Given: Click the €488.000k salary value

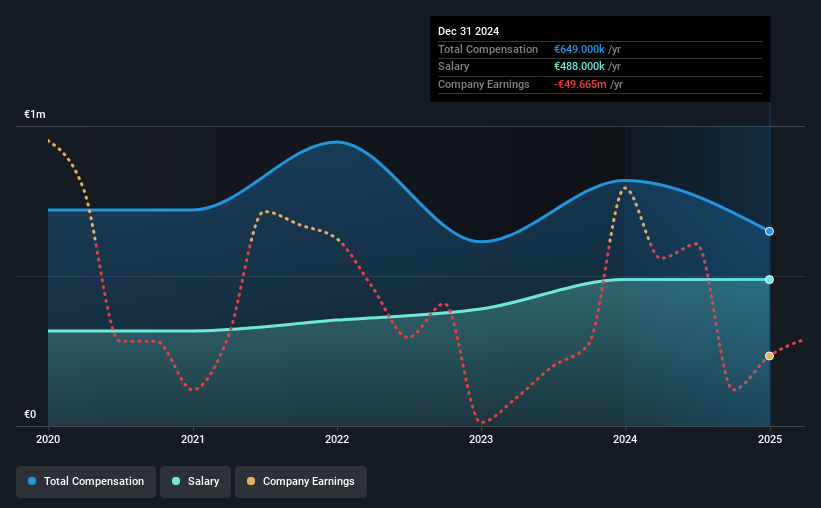Looking at the screenshot, I should point(579,67).
